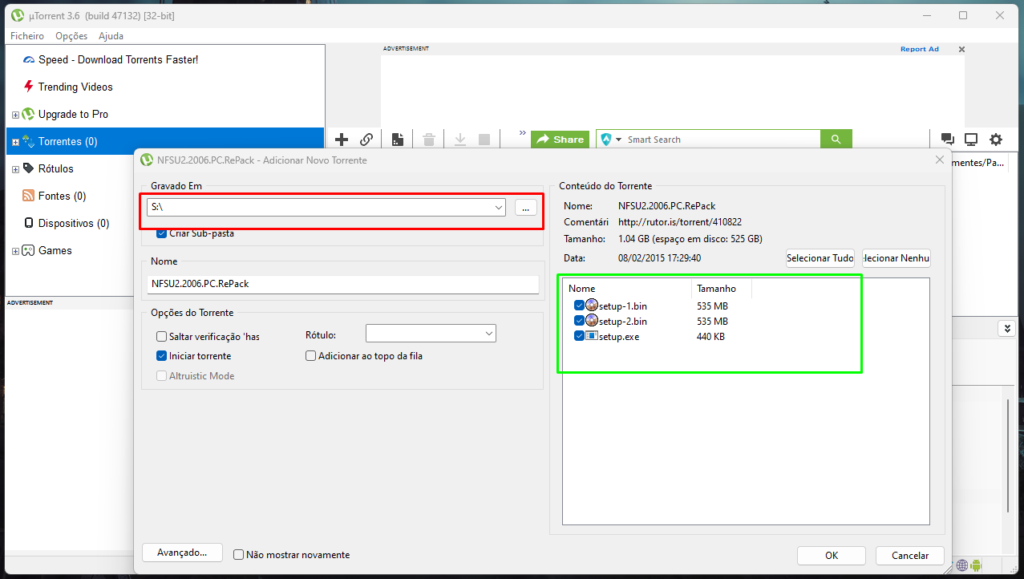The width and height of the screenshot is (1024, 579).
Task: Open the Rótulo label dropdown
Action: [488, 334]
